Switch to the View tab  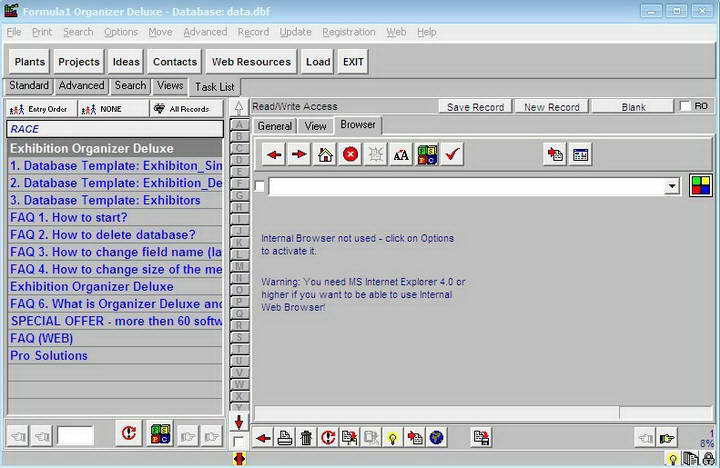click(x=315, y=126)
